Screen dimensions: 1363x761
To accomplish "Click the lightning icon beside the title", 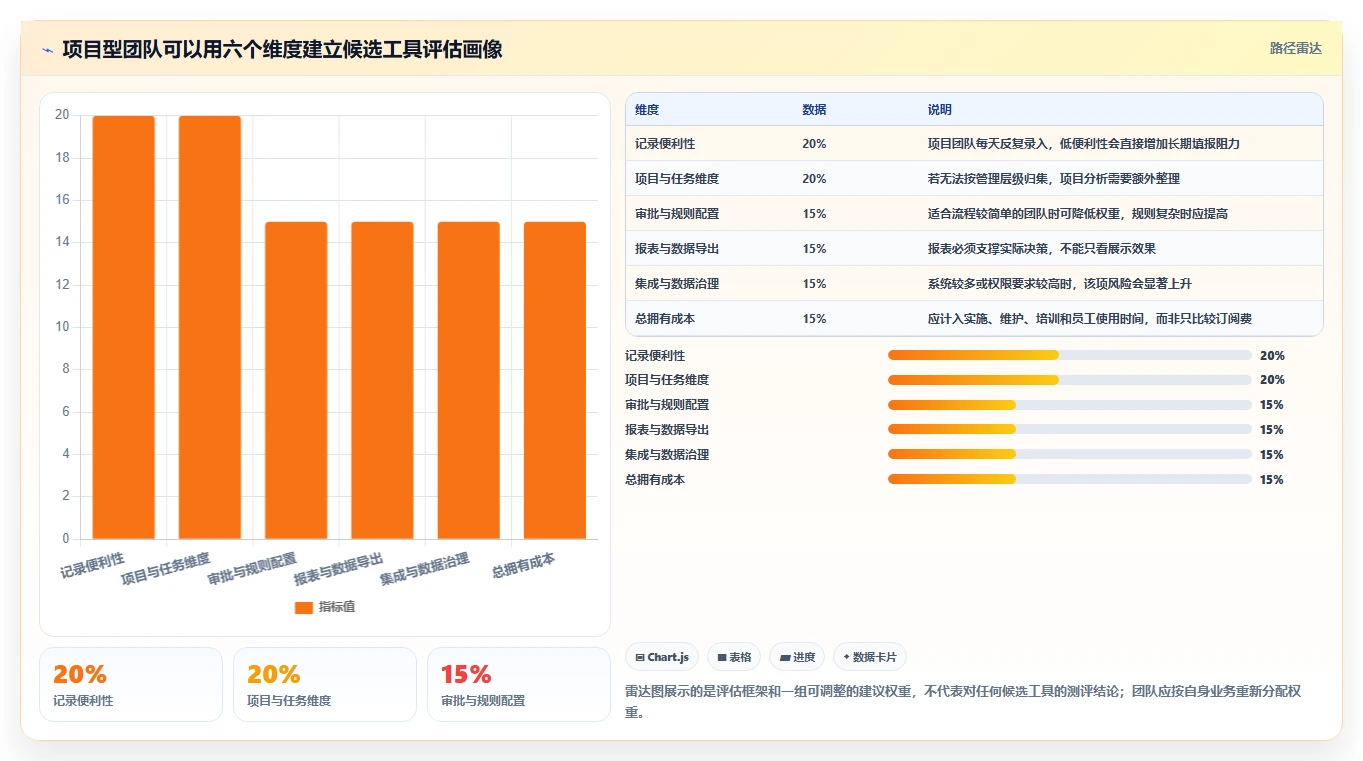I will (x=47, y=49).
